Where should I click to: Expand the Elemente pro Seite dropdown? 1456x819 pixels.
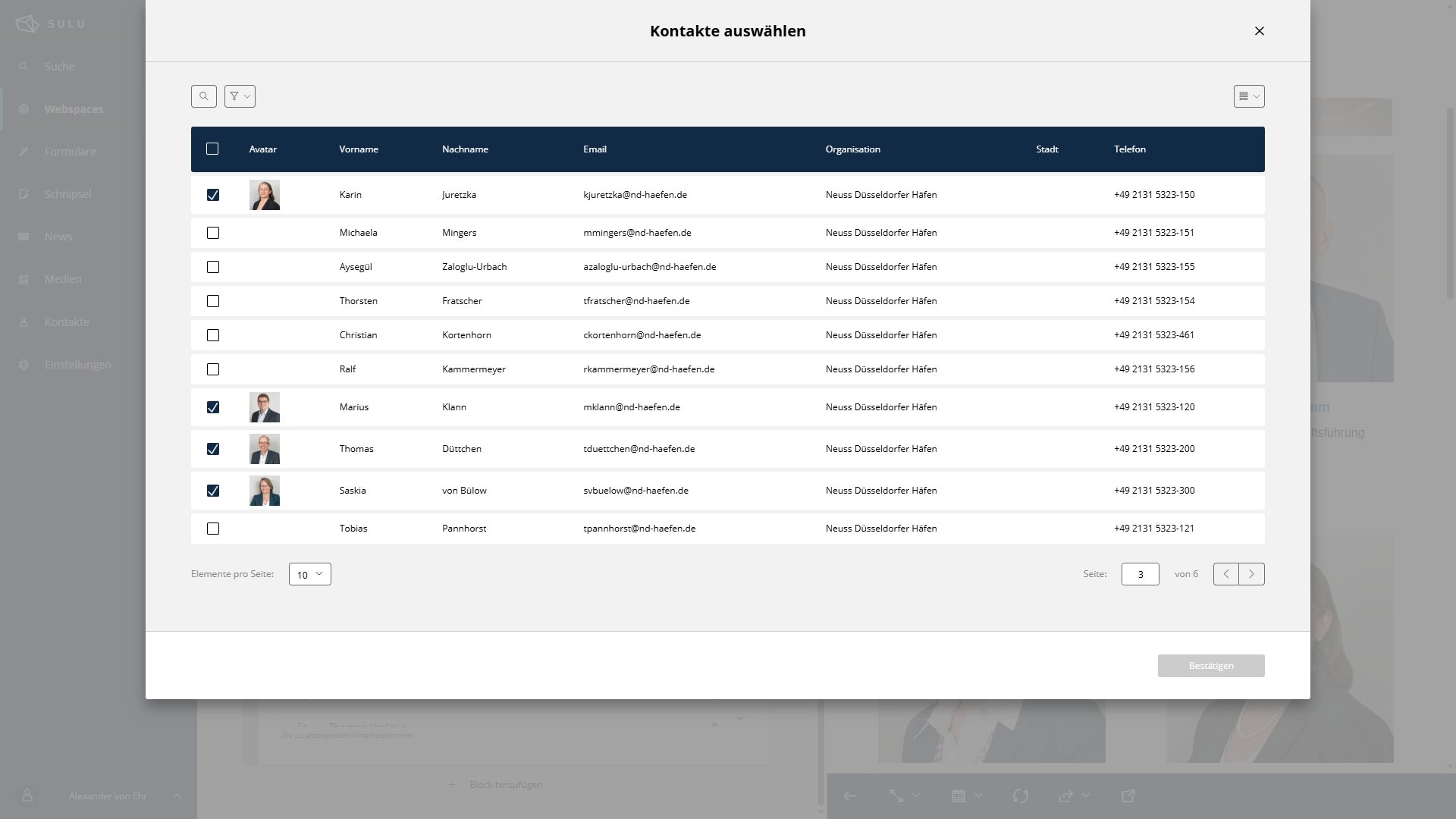tap(309, 574)
